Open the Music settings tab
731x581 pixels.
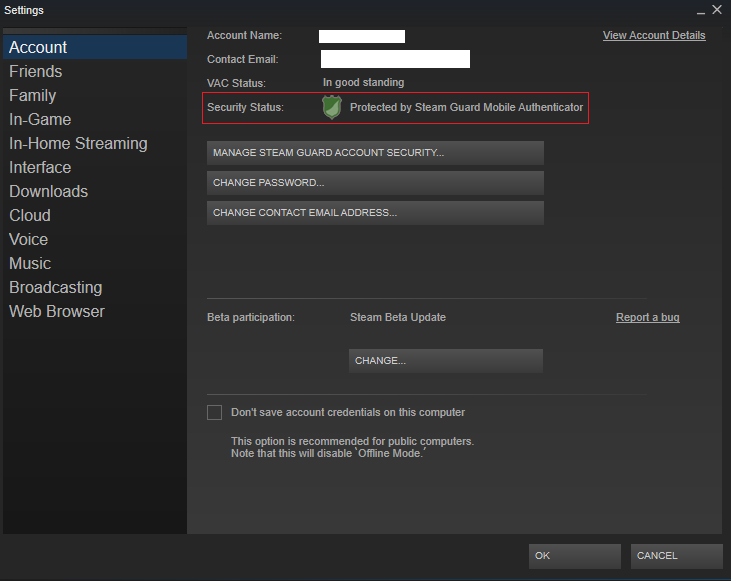30,264
